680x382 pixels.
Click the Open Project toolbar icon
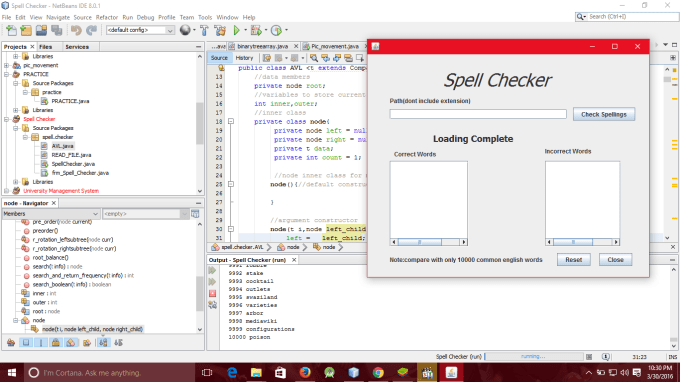coord(41,30)
